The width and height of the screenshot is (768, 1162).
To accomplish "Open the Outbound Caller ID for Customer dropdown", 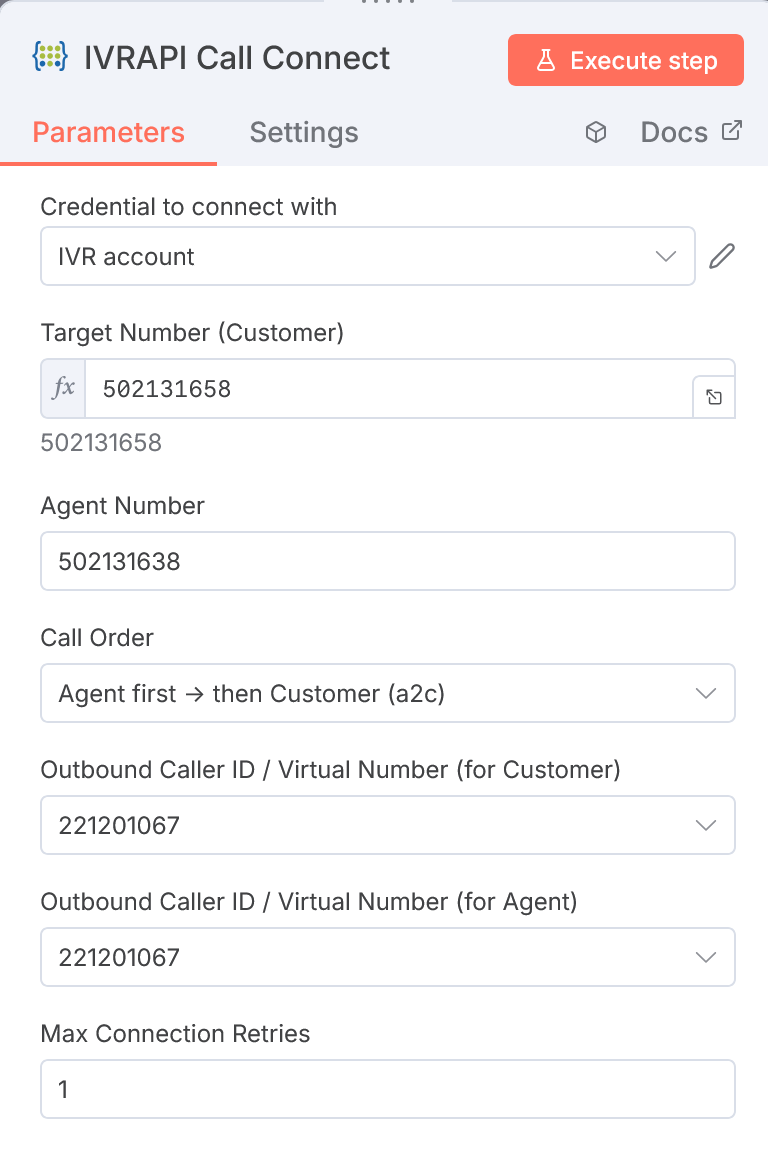I will (388, 825).
